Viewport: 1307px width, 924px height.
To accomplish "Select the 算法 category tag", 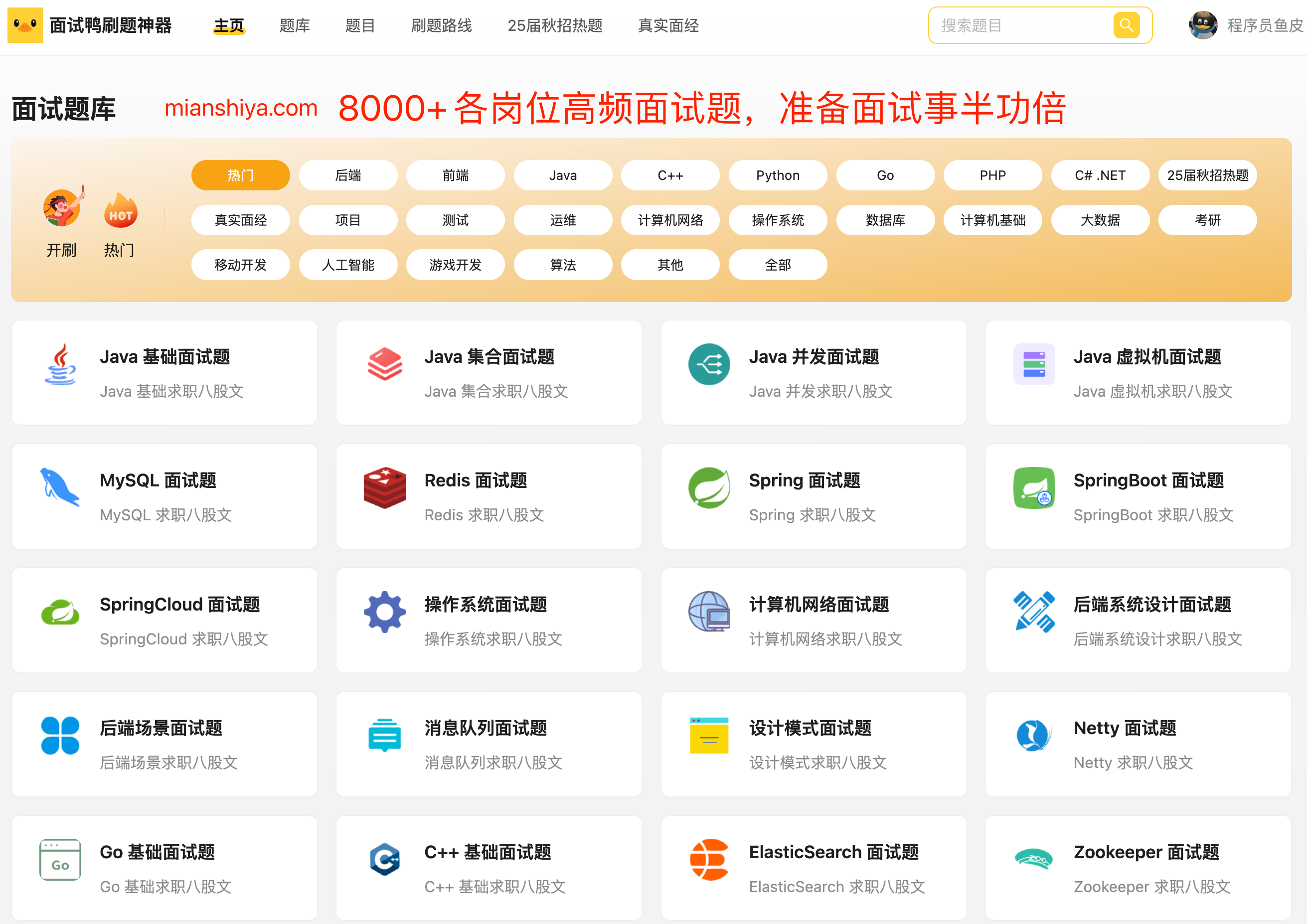I will coord(563,265).
